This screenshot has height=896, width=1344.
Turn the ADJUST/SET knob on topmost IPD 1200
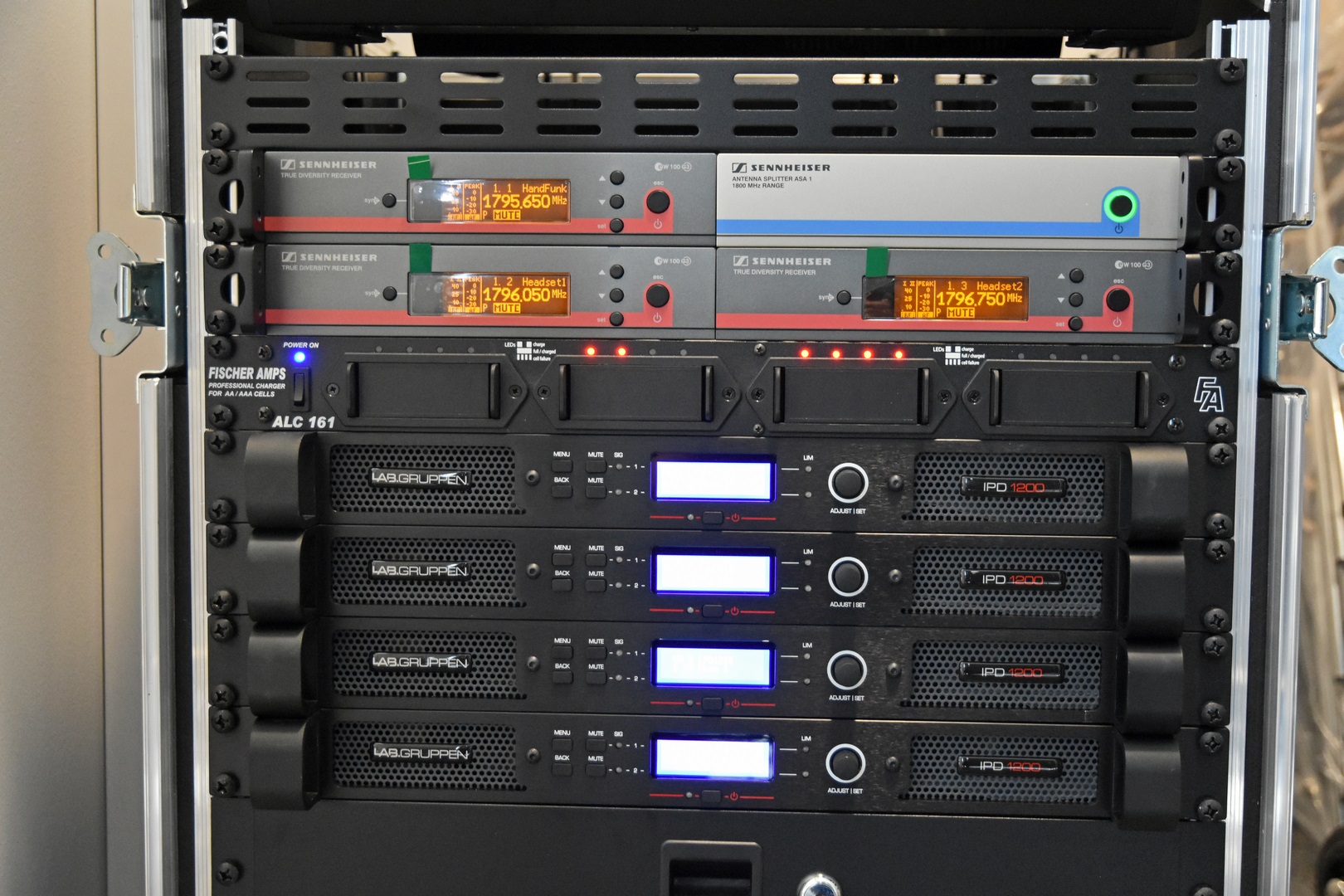pos(848,482)
